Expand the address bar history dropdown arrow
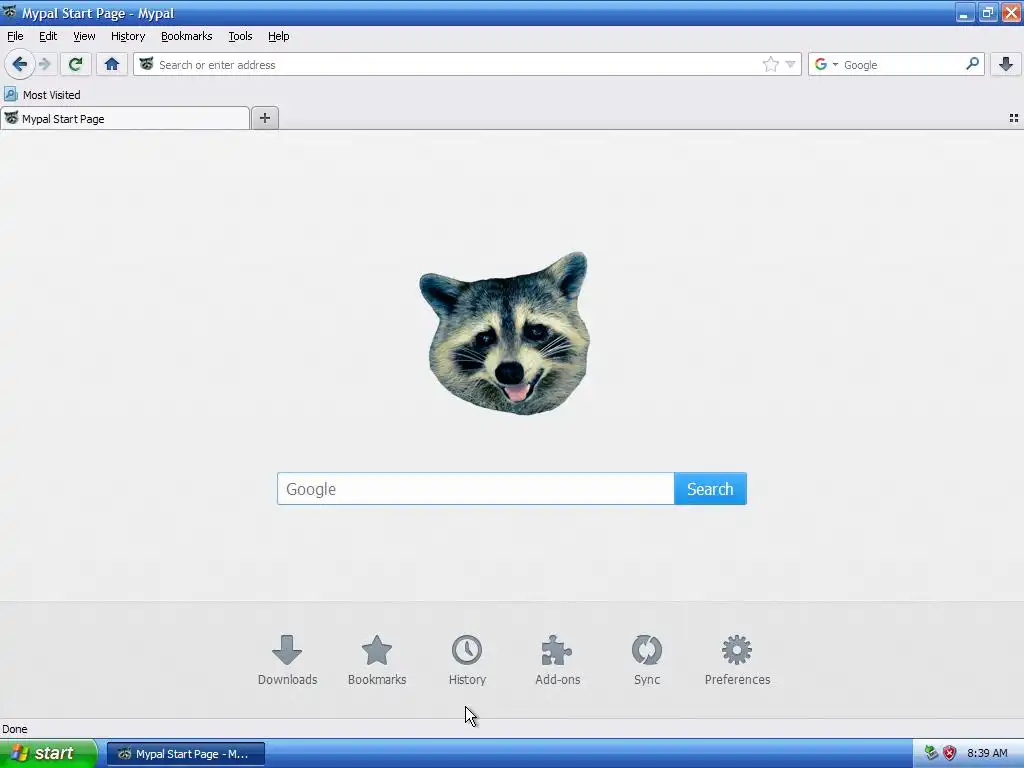The height and width of the screenshot is (768, 1024). click(x=790, y=64)
